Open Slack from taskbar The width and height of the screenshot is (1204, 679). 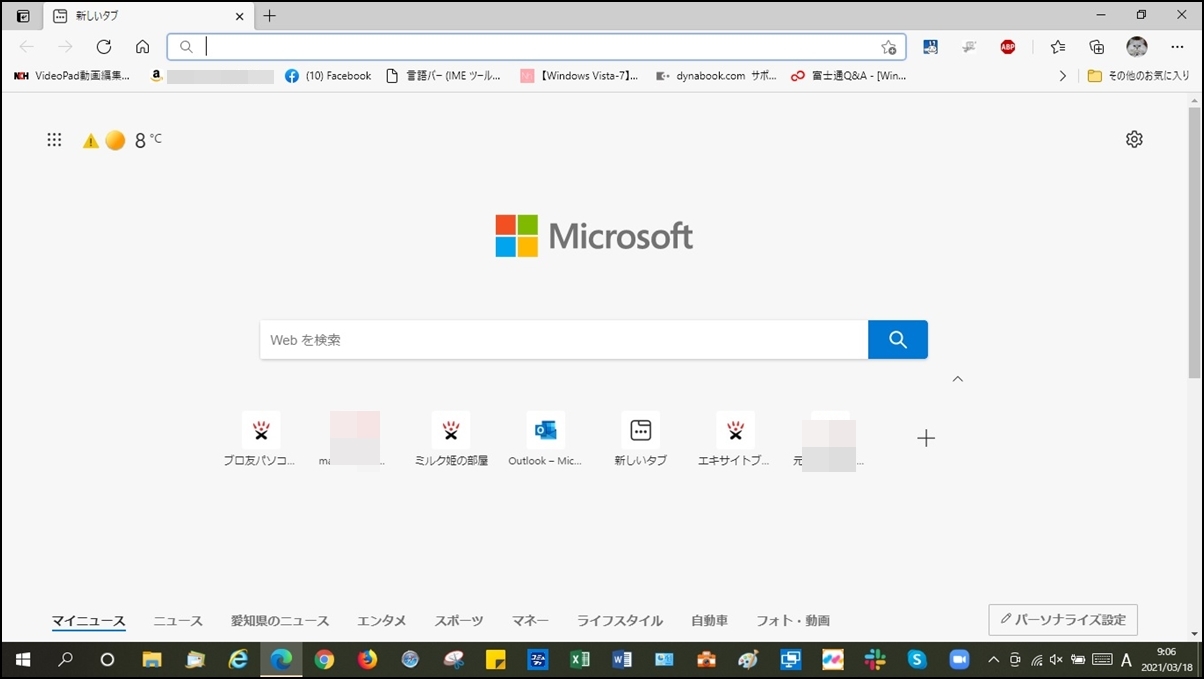(x=875, y=660)
